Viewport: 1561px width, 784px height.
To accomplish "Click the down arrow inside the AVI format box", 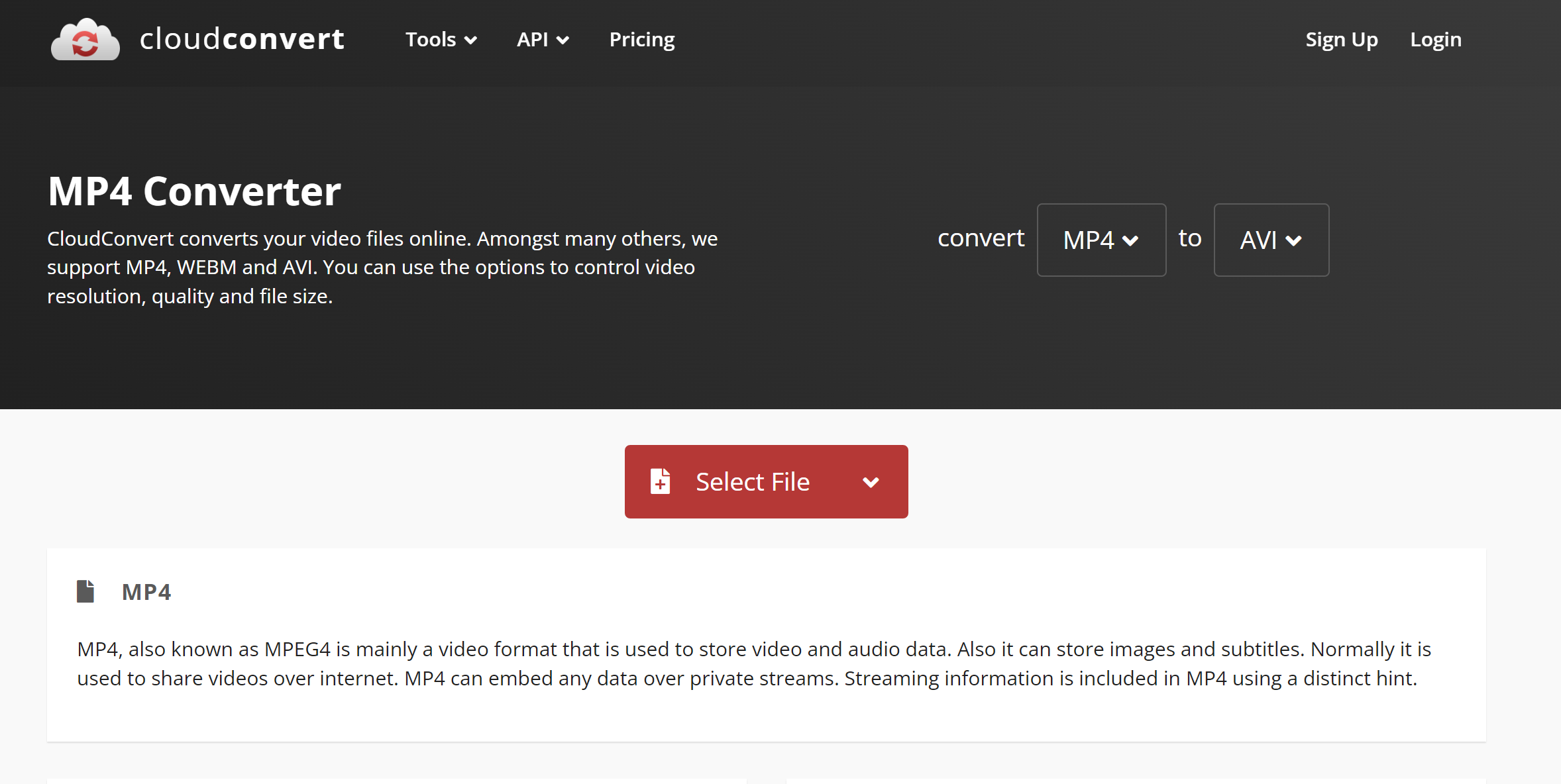I will [1295, 240].
